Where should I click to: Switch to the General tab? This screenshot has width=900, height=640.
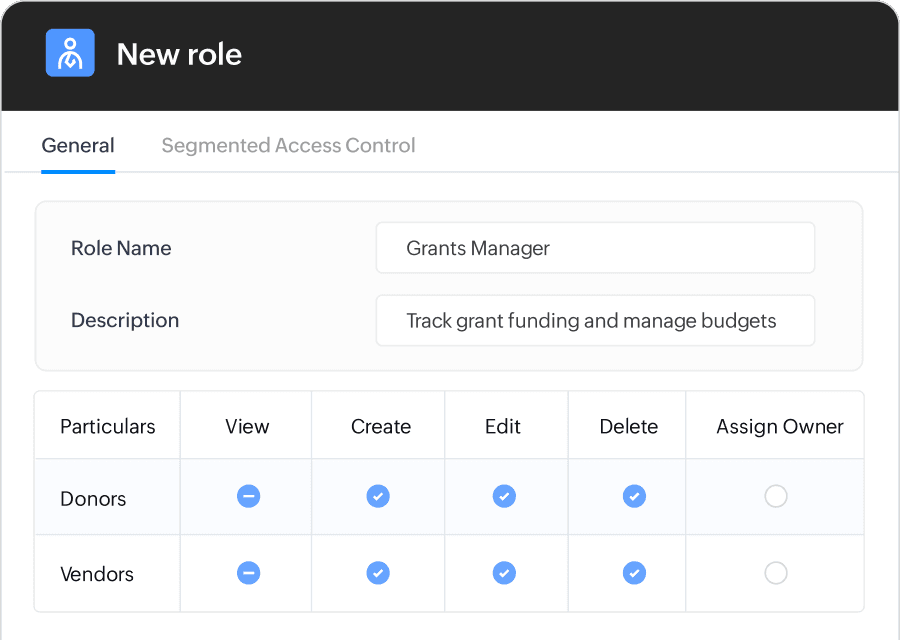coord(78,146)
